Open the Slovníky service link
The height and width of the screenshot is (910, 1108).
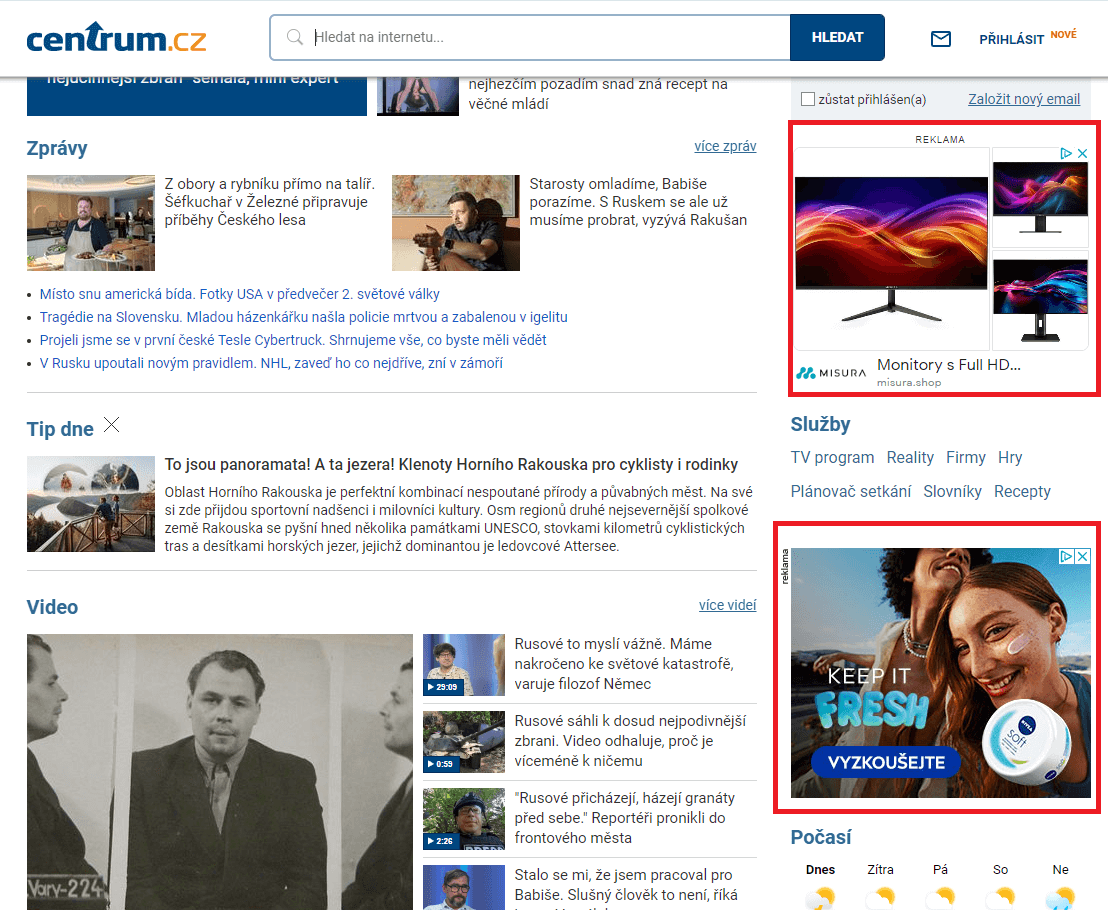point(952,491)
